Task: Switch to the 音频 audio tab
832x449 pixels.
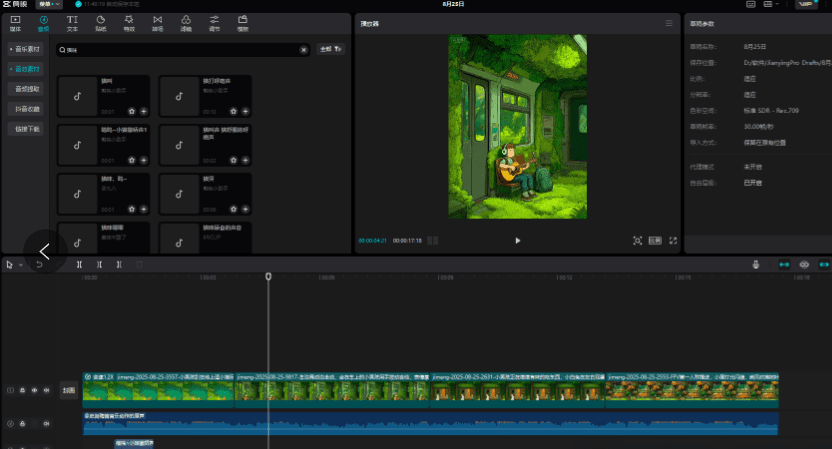Action: [x=44, y=23]
